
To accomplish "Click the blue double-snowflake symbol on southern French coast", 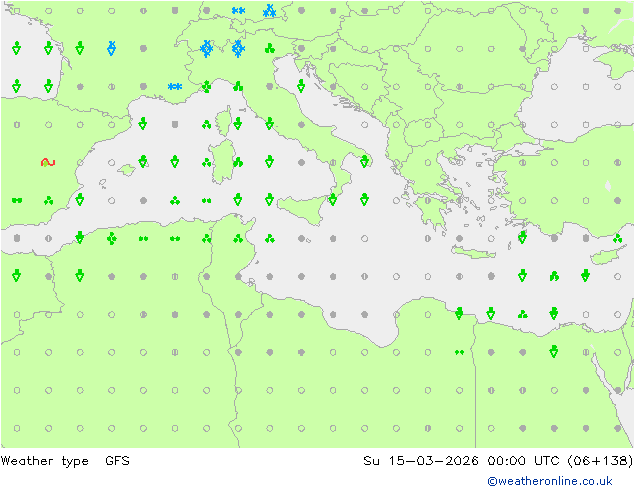I will coord(175,87).
